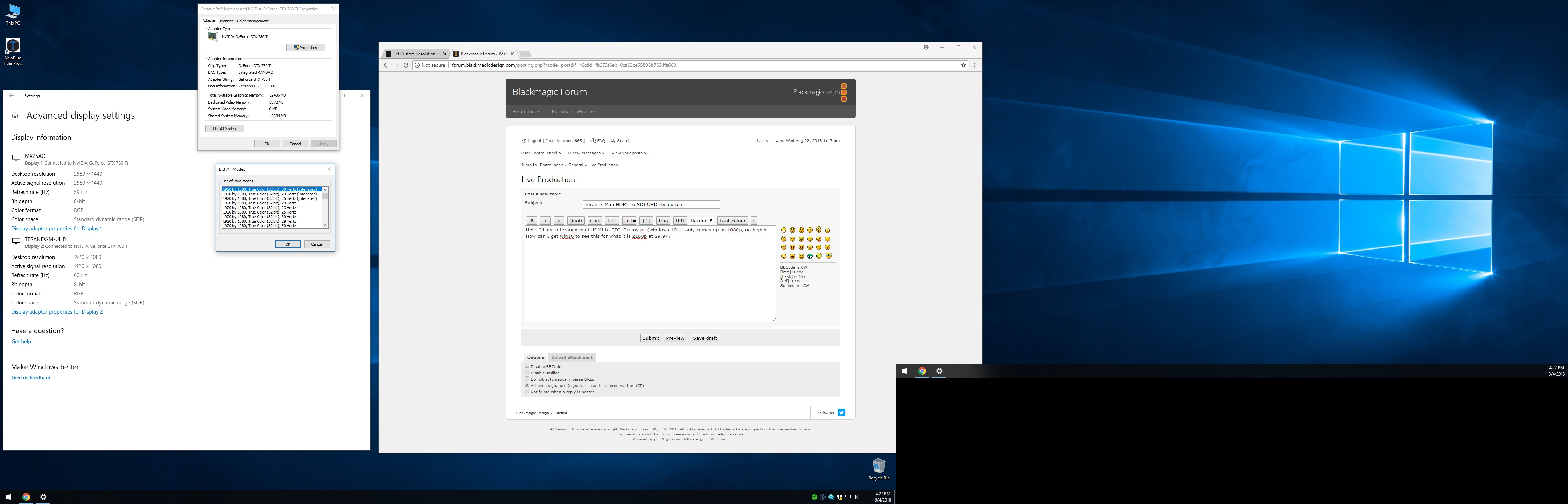Select the Options tab in posting form
The width and height of the screenshot is (1568, 504).
[x=535, y=357]
